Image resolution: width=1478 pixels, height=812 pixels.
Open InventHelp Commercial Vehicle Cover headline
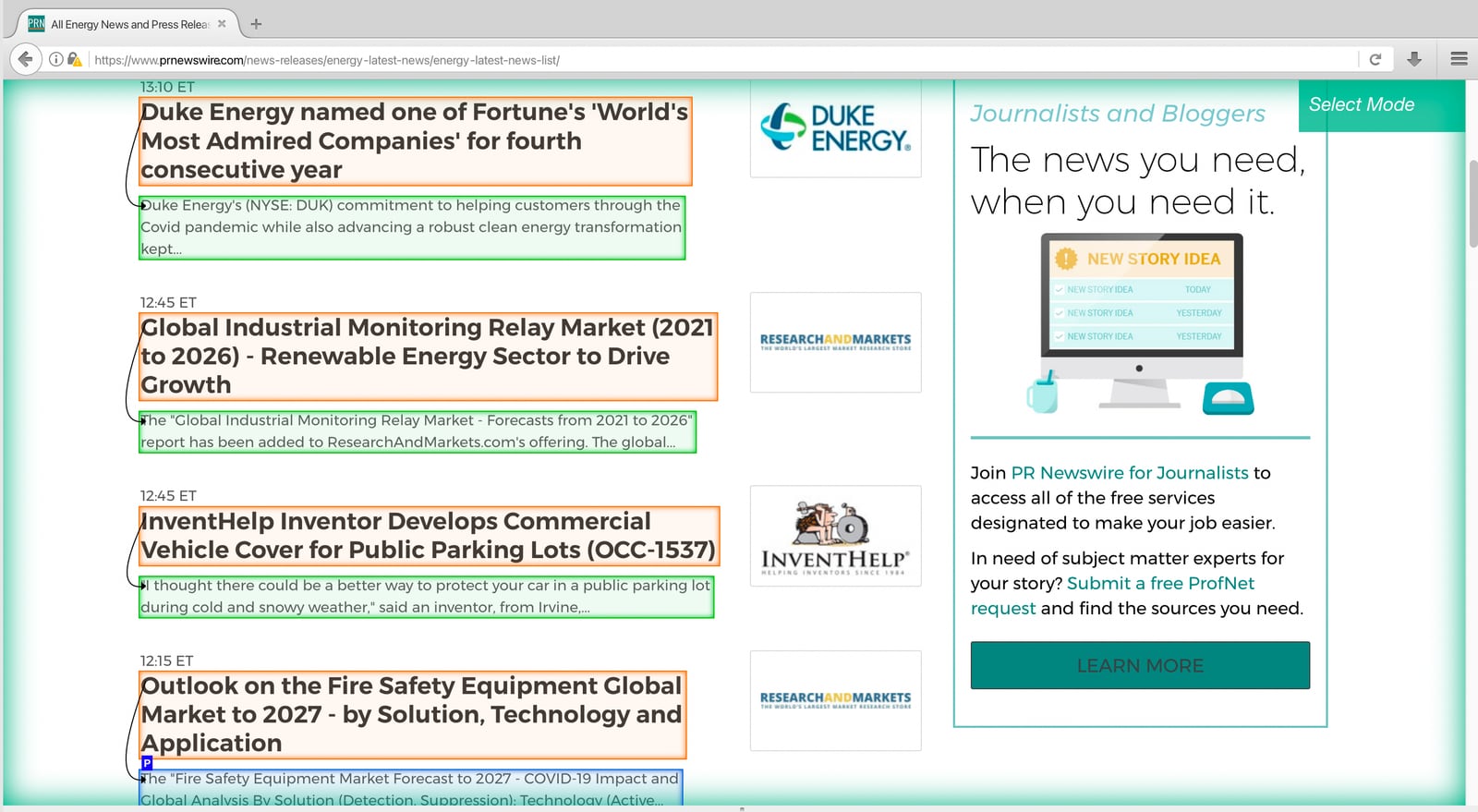(x=429, y=536)
